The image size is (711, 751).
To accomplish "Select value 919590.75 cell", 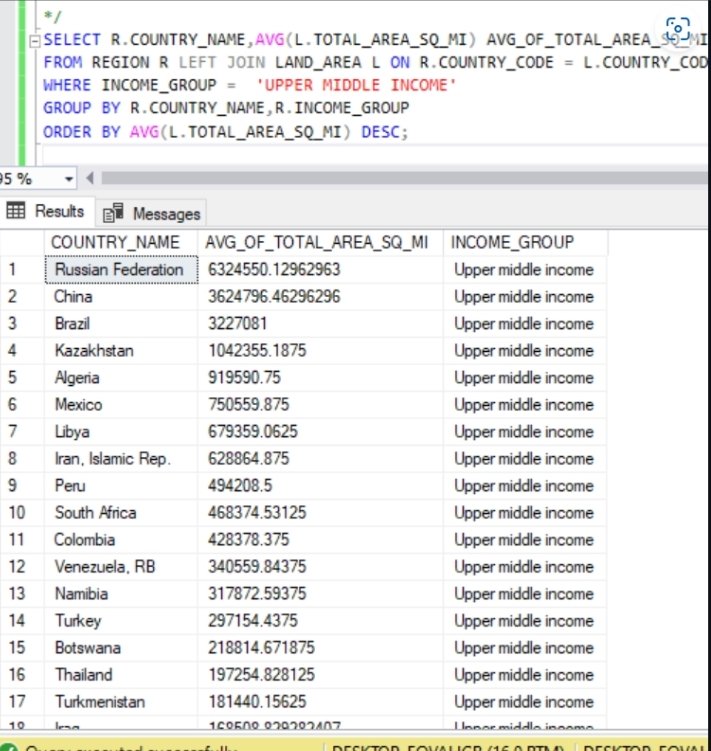I will (x=320, y=378).
